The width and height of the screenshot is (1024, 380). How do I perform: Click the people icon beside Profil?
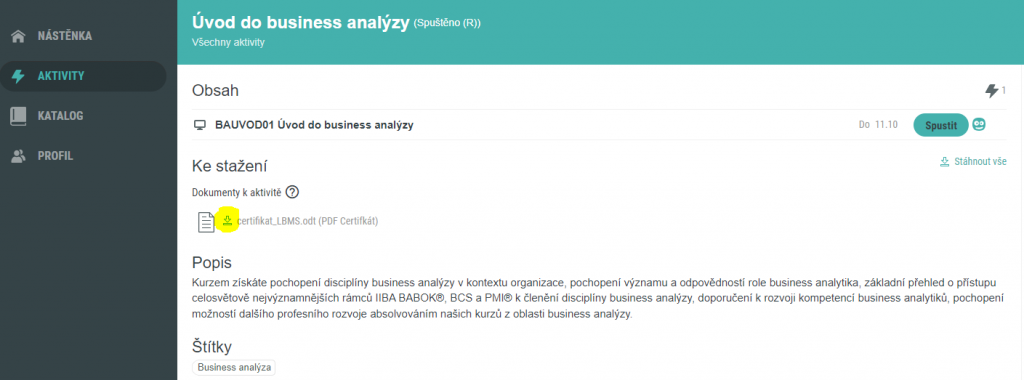[x=18, y=156]
